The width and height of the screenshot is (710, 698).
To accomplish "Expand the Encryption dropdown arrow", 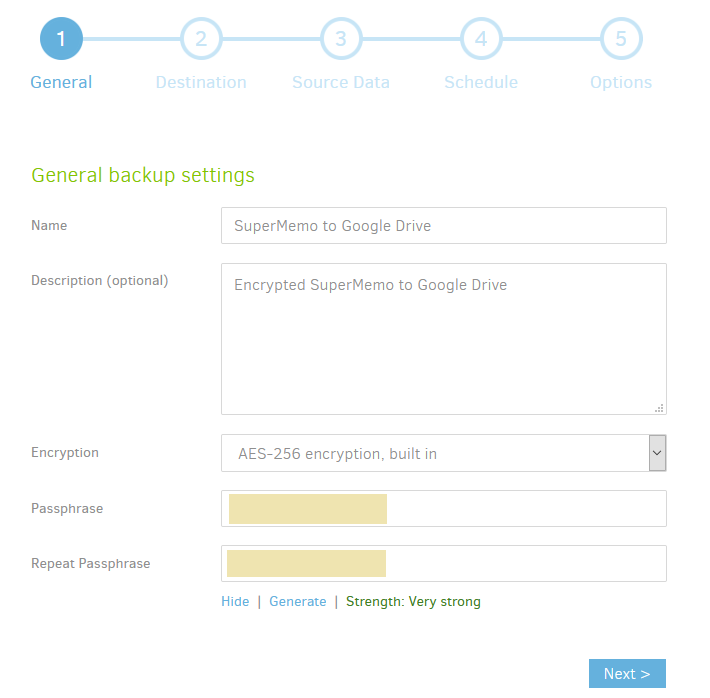I will [657, 453].
